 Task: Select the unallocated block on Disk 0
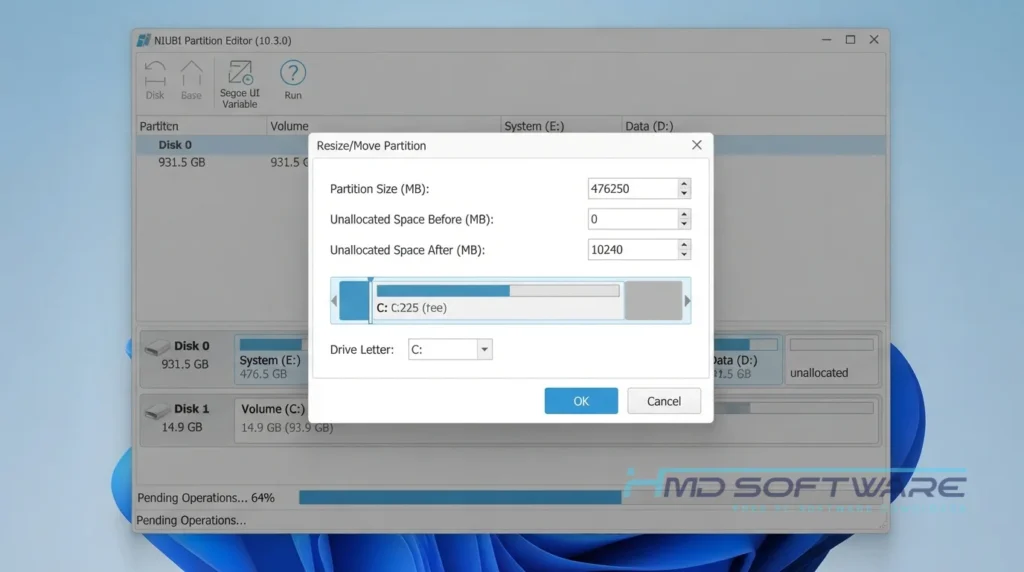point(832,359)
